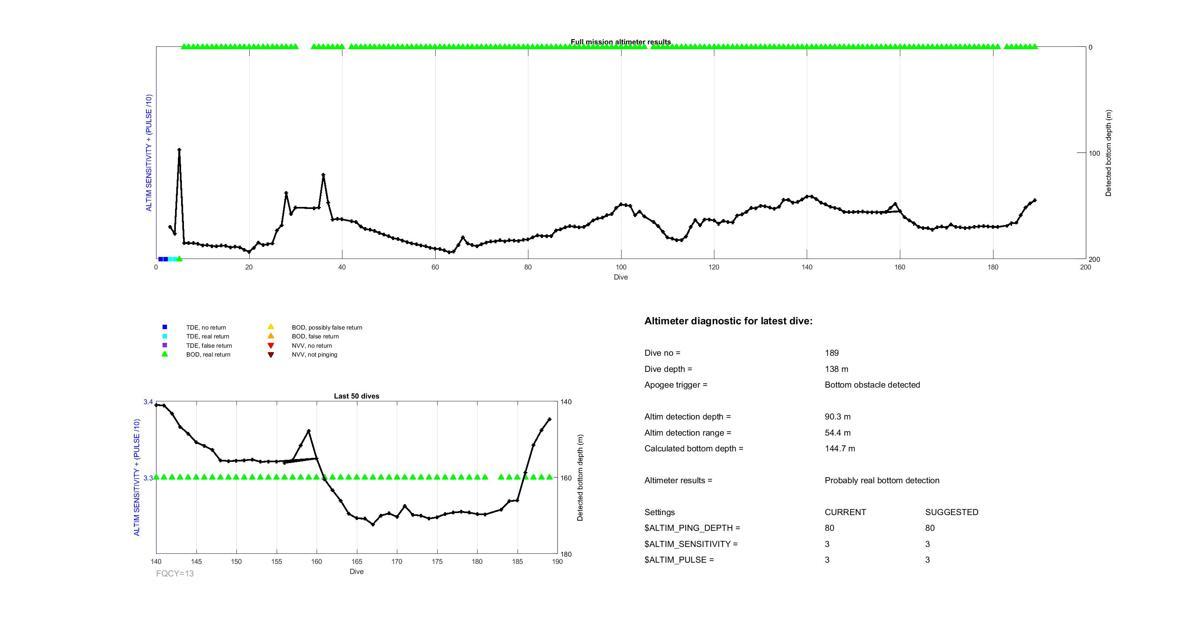Viewport: 1200px width, 622px height.
Task: Click the altim detection depth value '90.3 m'
Action: tap(838, 417)
